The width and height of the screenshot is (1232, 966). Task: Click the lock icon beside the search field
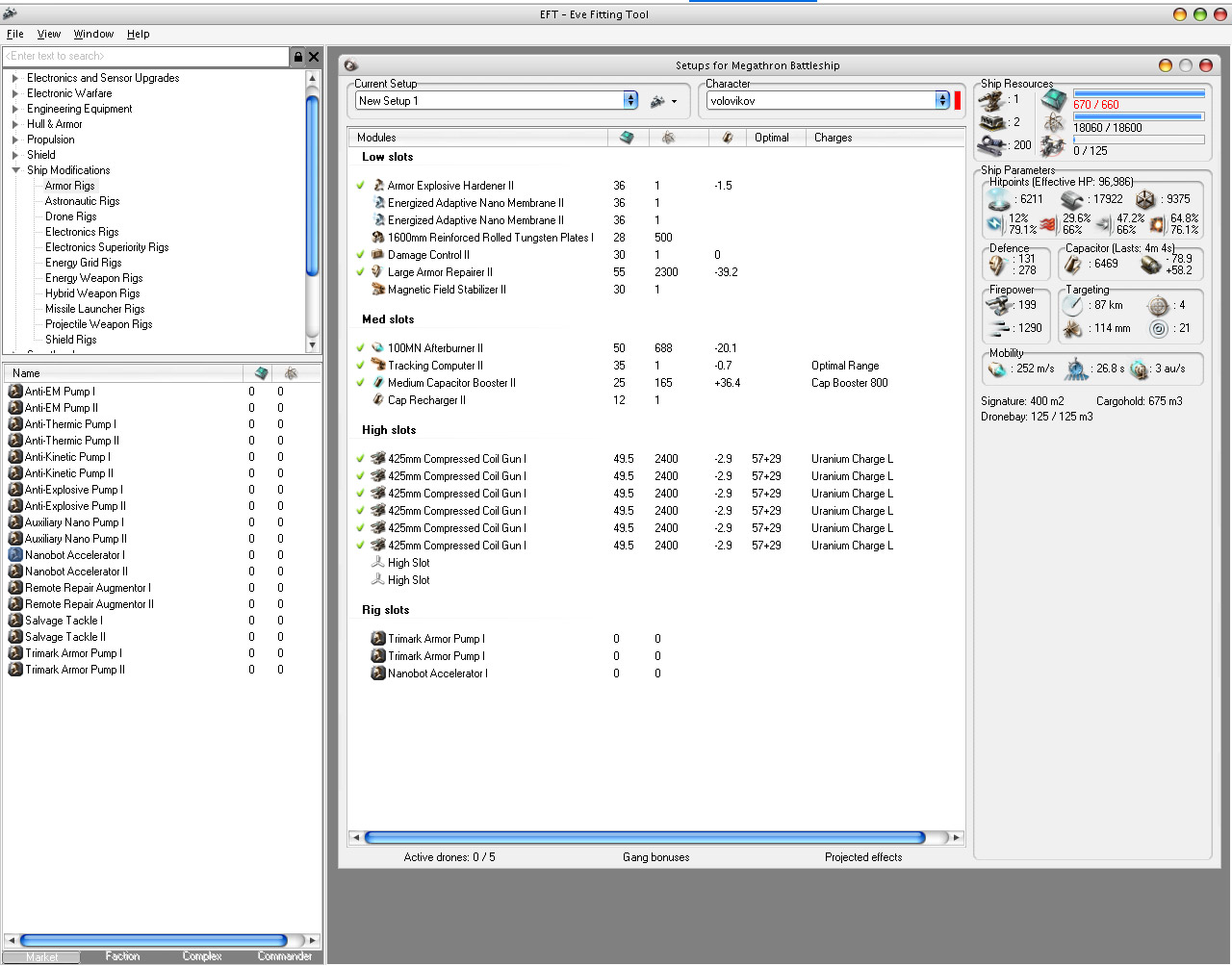coord(298,57)
